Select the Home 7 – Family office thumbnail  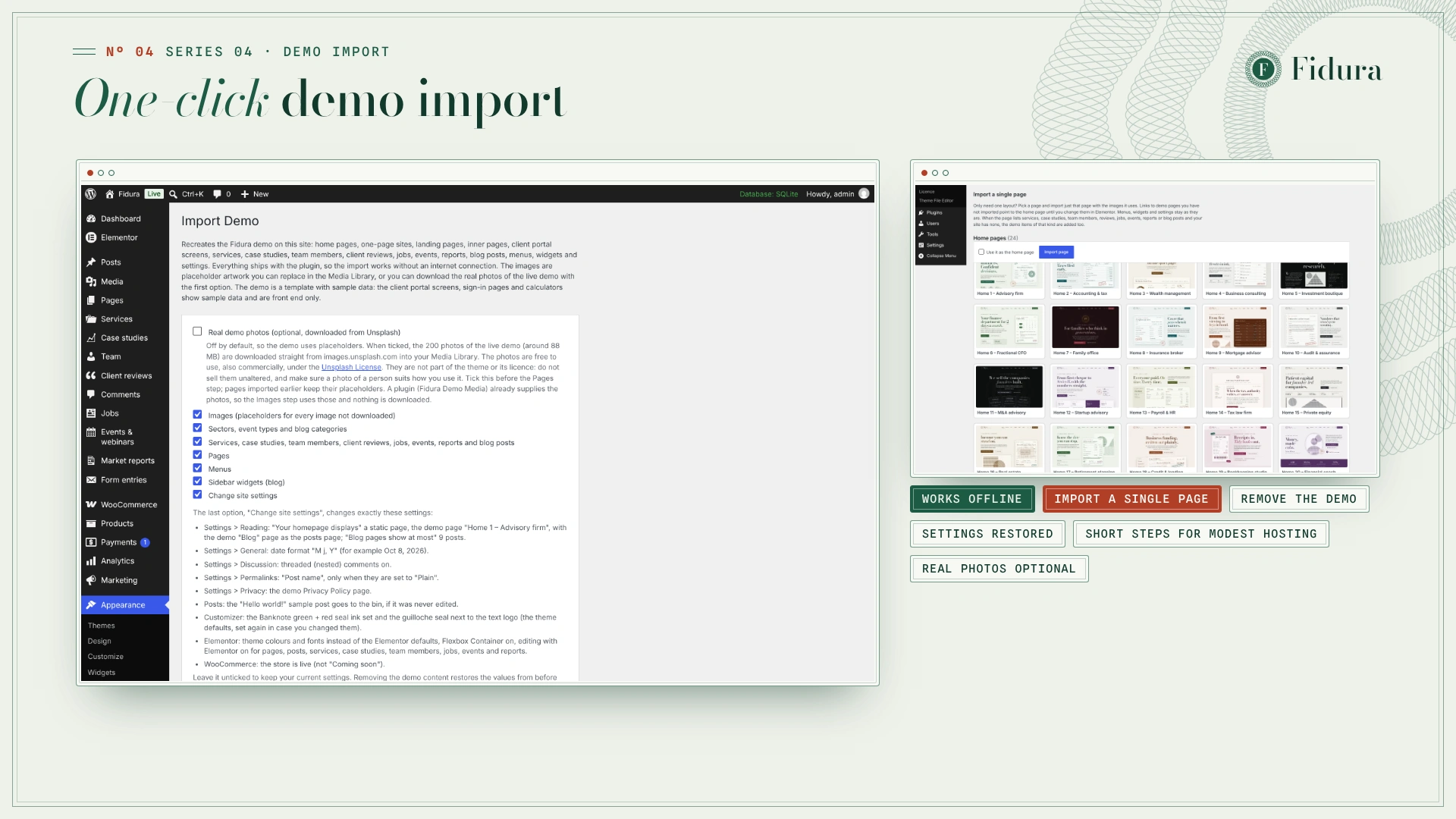coord(1085,331)
